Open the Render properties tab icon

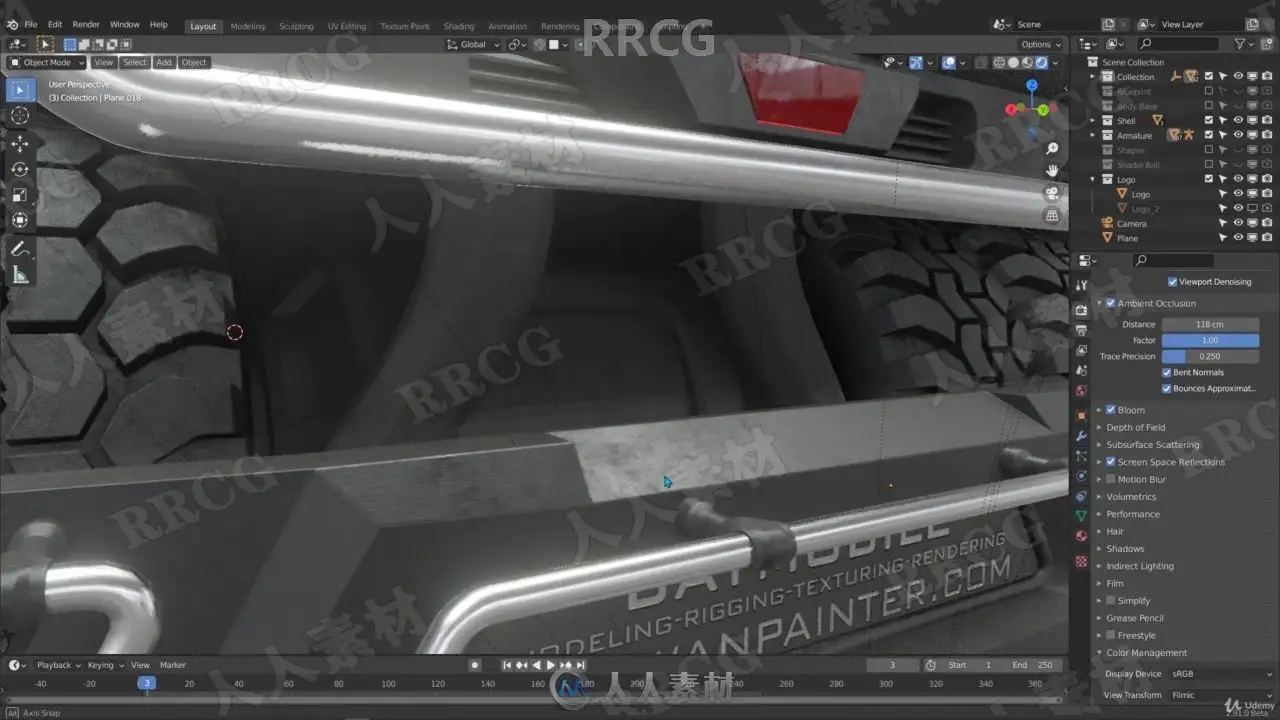click(x=1081, y=309)
